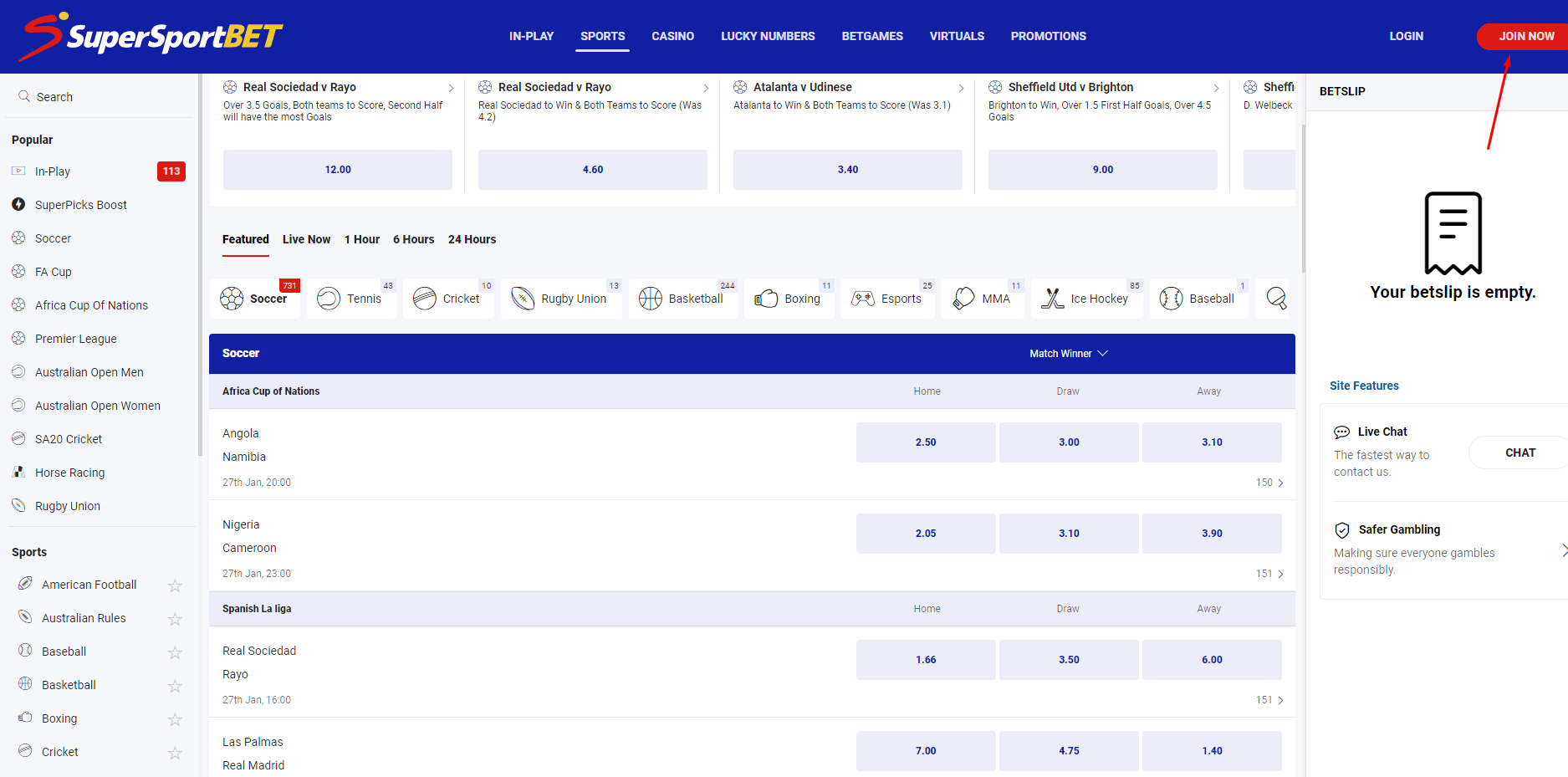Click the SuperSportBET logo
Viewport: 1568px width, 777px height.
point(151,37)
